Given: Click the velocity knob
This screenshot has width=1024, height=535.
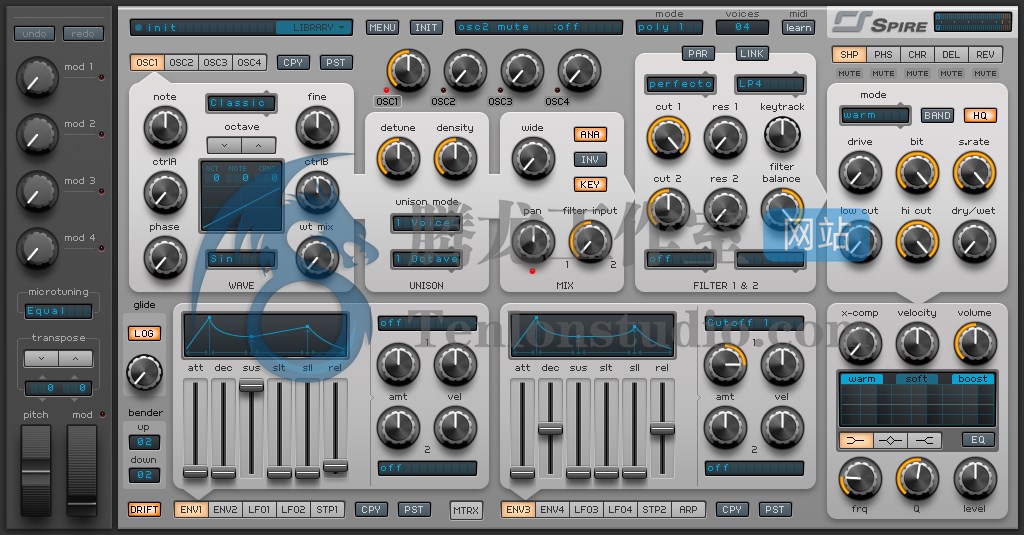Looking at the screenshot, I should tap(917, 344).
